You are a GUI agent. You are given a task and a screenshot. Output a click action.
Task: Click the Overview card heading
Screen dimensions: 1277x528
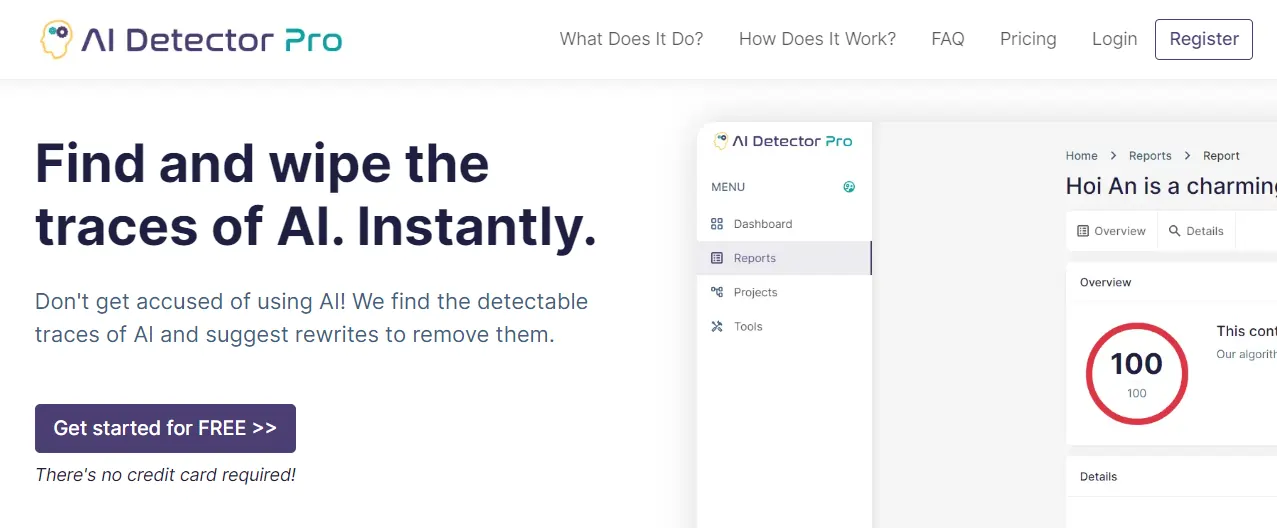1106,282
